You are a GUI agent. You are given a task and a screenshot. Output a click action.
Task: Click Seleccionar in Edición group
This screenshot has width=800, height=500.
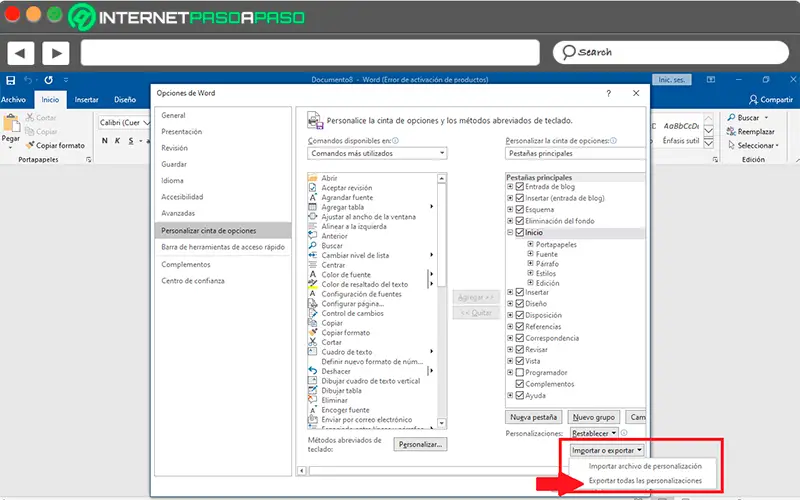click(753, 145)
